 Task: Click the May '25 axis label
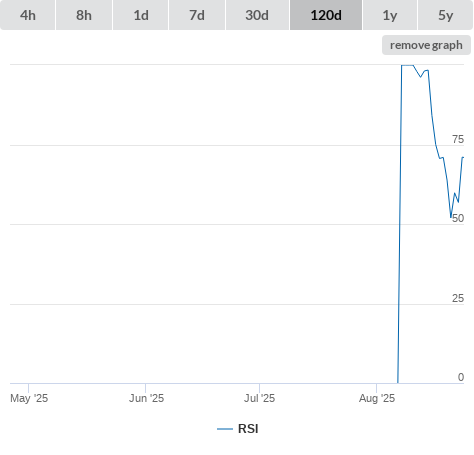click(29, 398)
